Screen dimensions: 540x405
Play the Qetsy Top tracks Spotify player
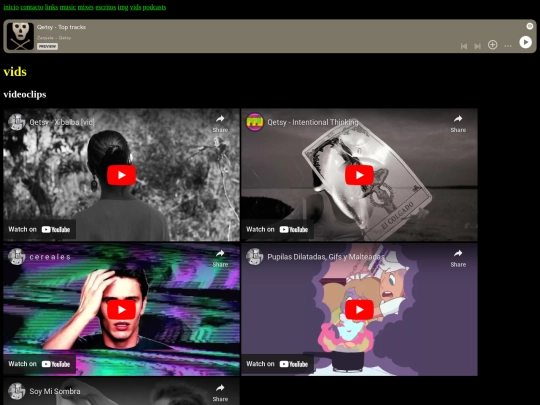(x=525, y=42)
